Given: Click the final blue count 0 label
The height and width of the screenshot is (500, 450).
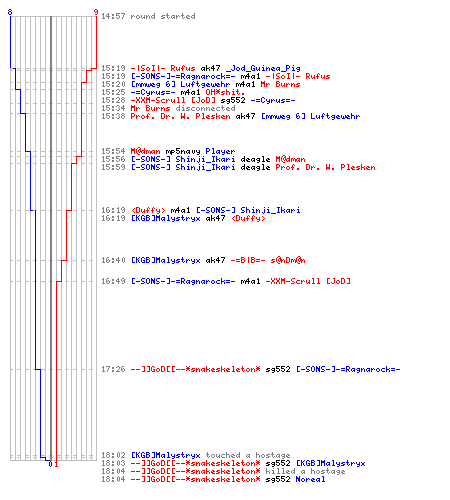Looking at the screenshot, I should click(50, 464).
